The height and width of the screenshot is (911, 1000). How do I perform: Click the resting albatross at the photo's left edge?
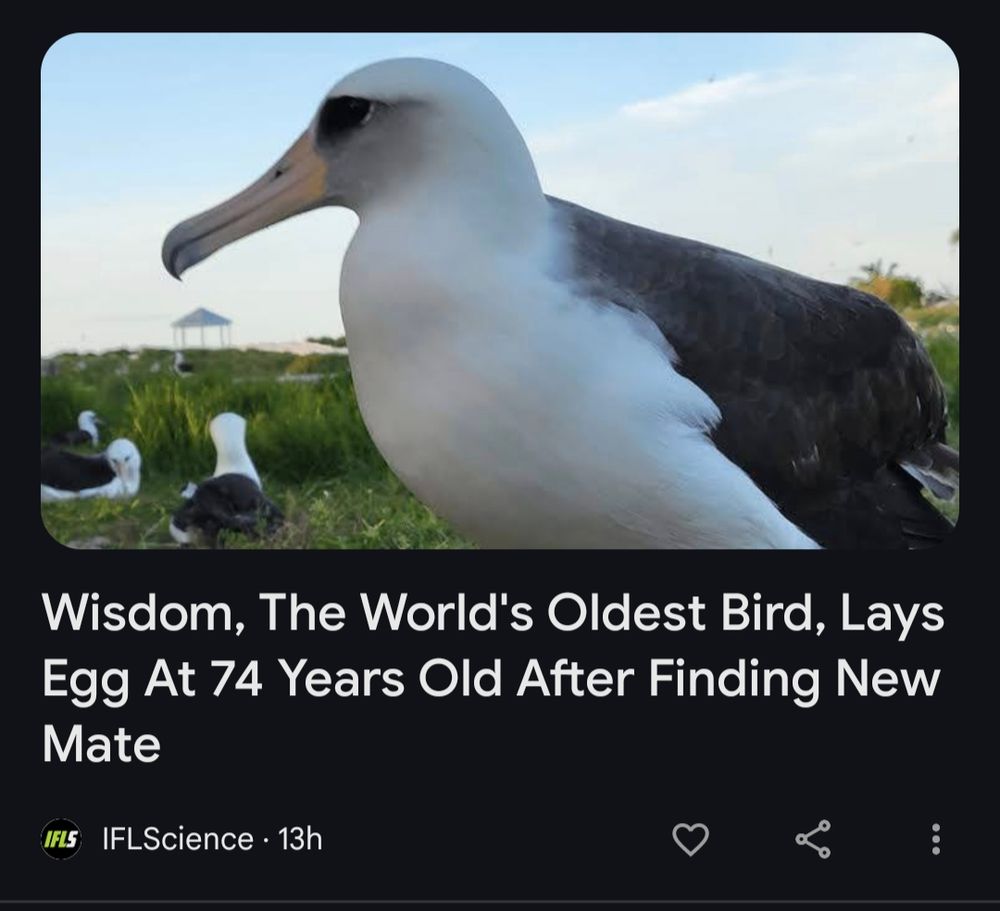click(x=91, y=470)
